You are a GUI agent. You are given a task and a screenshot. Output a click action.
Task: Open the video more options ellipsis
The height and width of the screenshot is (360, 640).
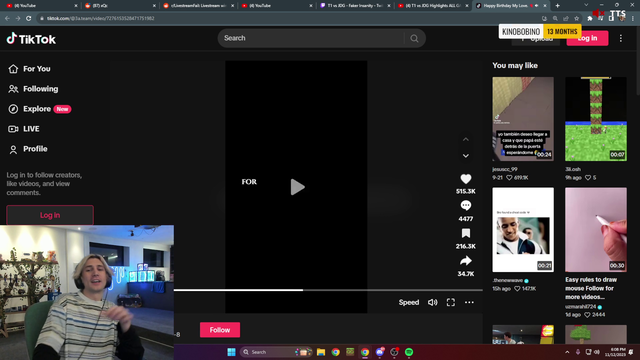click(x=469, y=302)
